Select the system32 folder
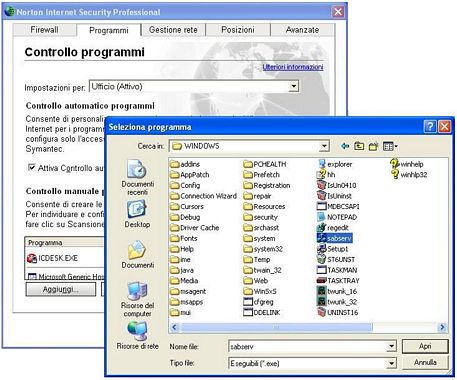Image resolution: width=457 pixels, height=380 pixels. click(x=263, y=249)
